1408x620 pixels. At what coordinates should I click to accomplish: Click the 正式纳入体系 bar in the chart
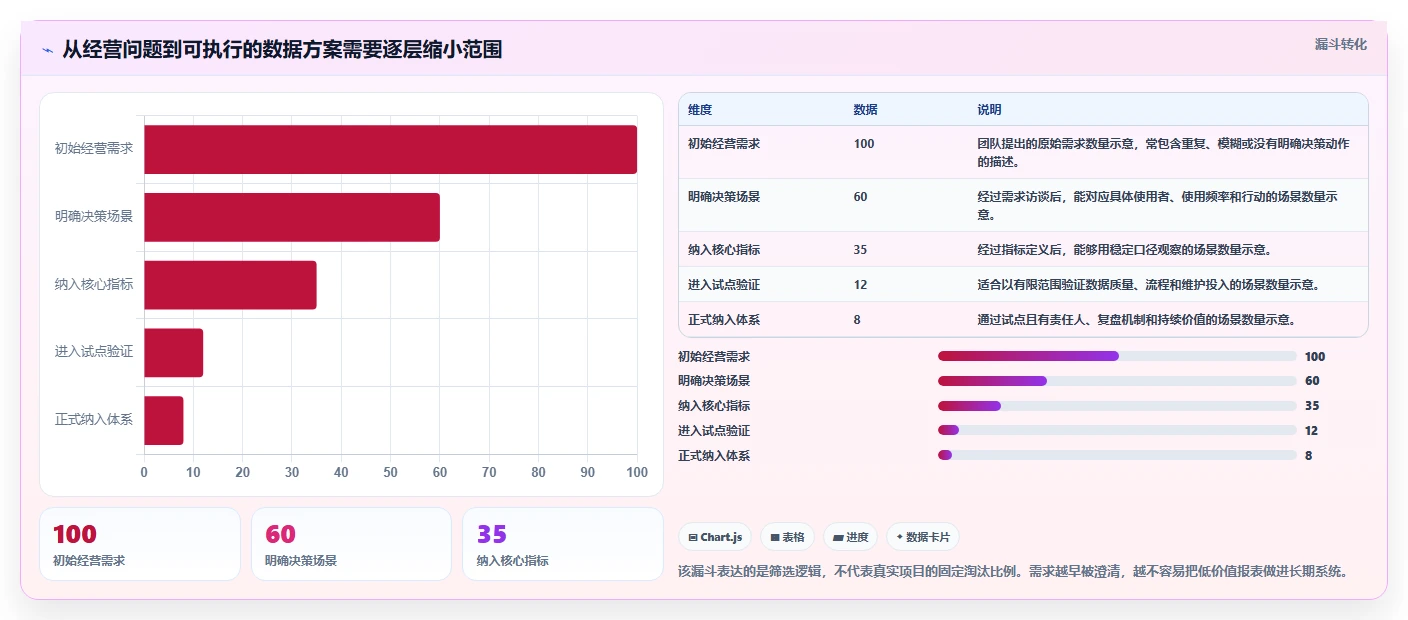(163, 420)
